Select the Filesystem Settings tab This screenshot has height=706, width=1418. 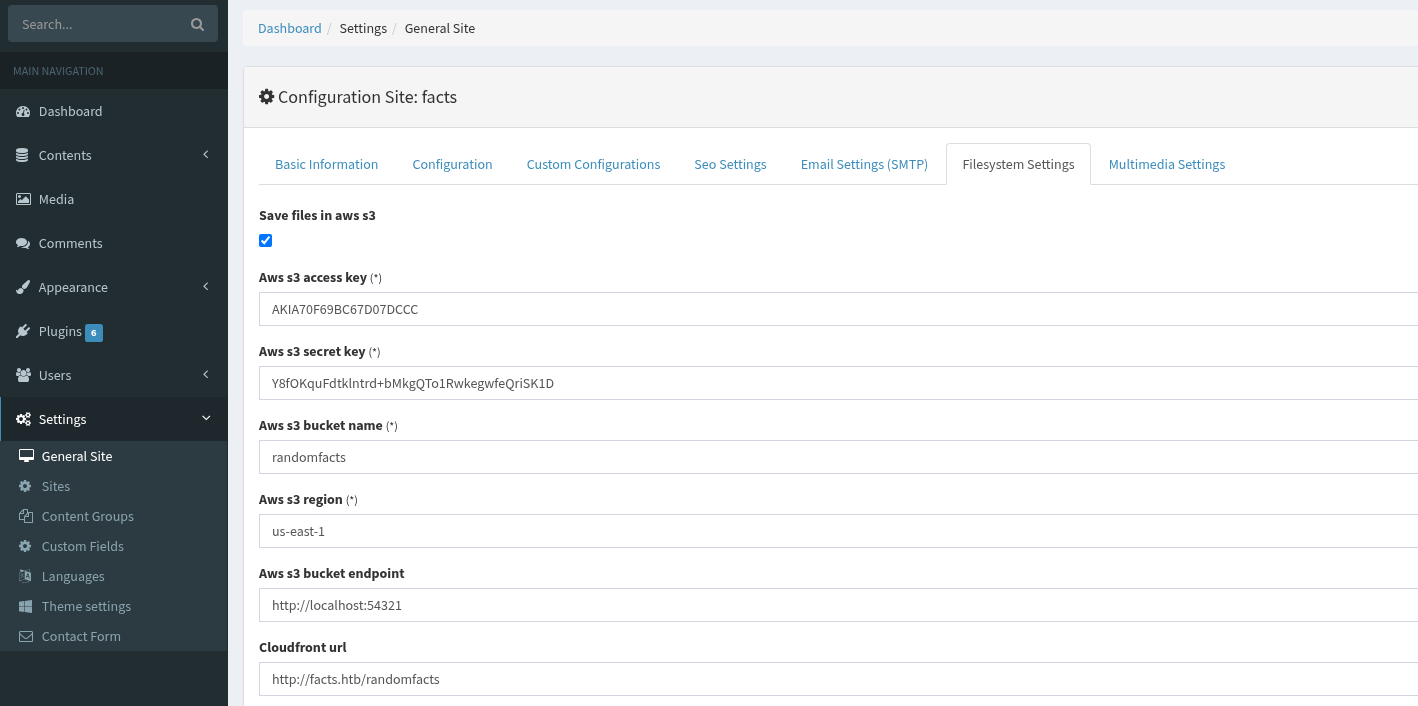click(1018, 164)
